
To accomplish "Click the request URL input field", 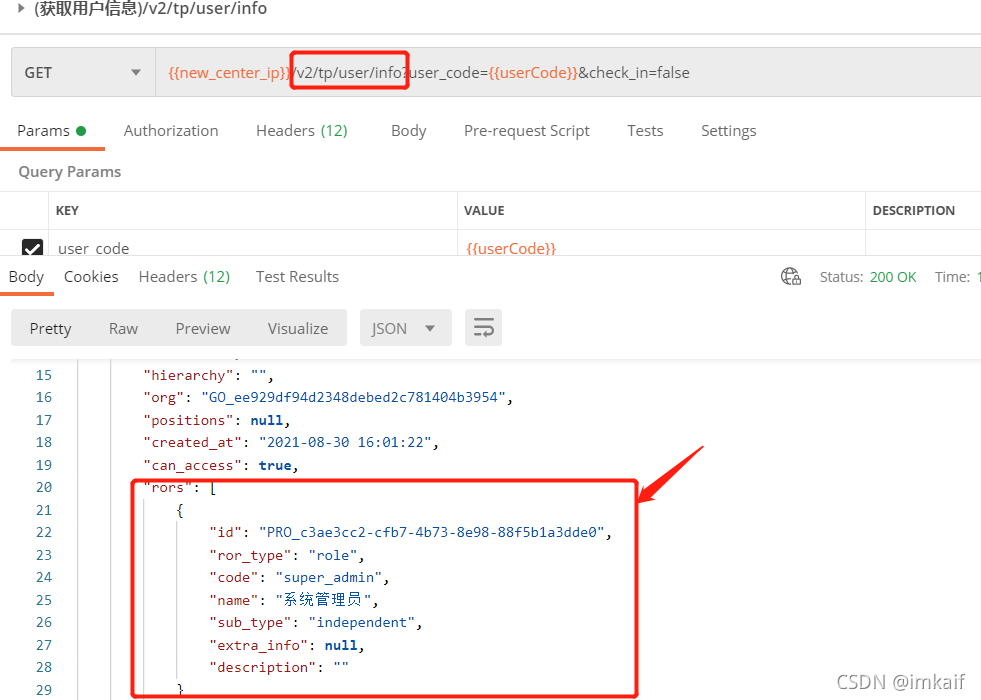I will [568, 73].
